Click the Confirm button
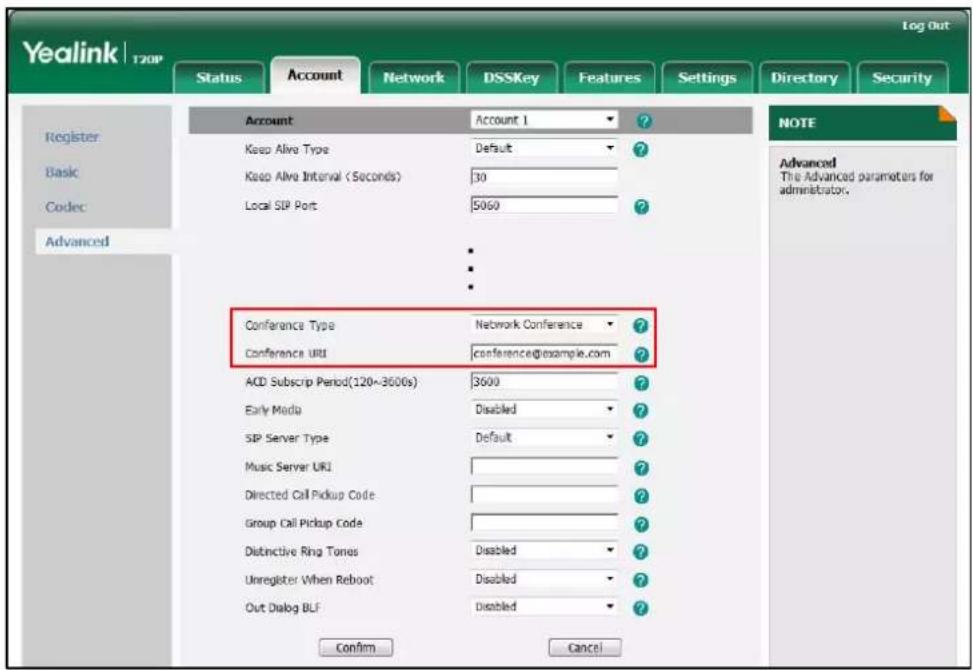The width and height of the screenshot is (973, 670). 356,648
